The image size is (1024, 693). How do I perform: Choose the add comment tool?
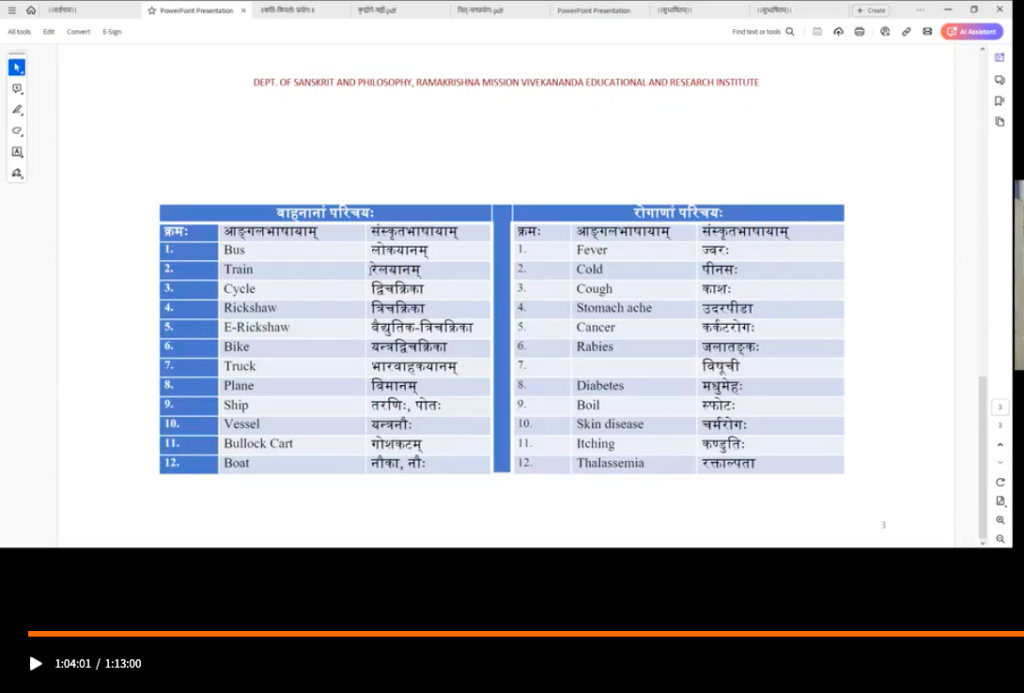click(x=17, y=89)
